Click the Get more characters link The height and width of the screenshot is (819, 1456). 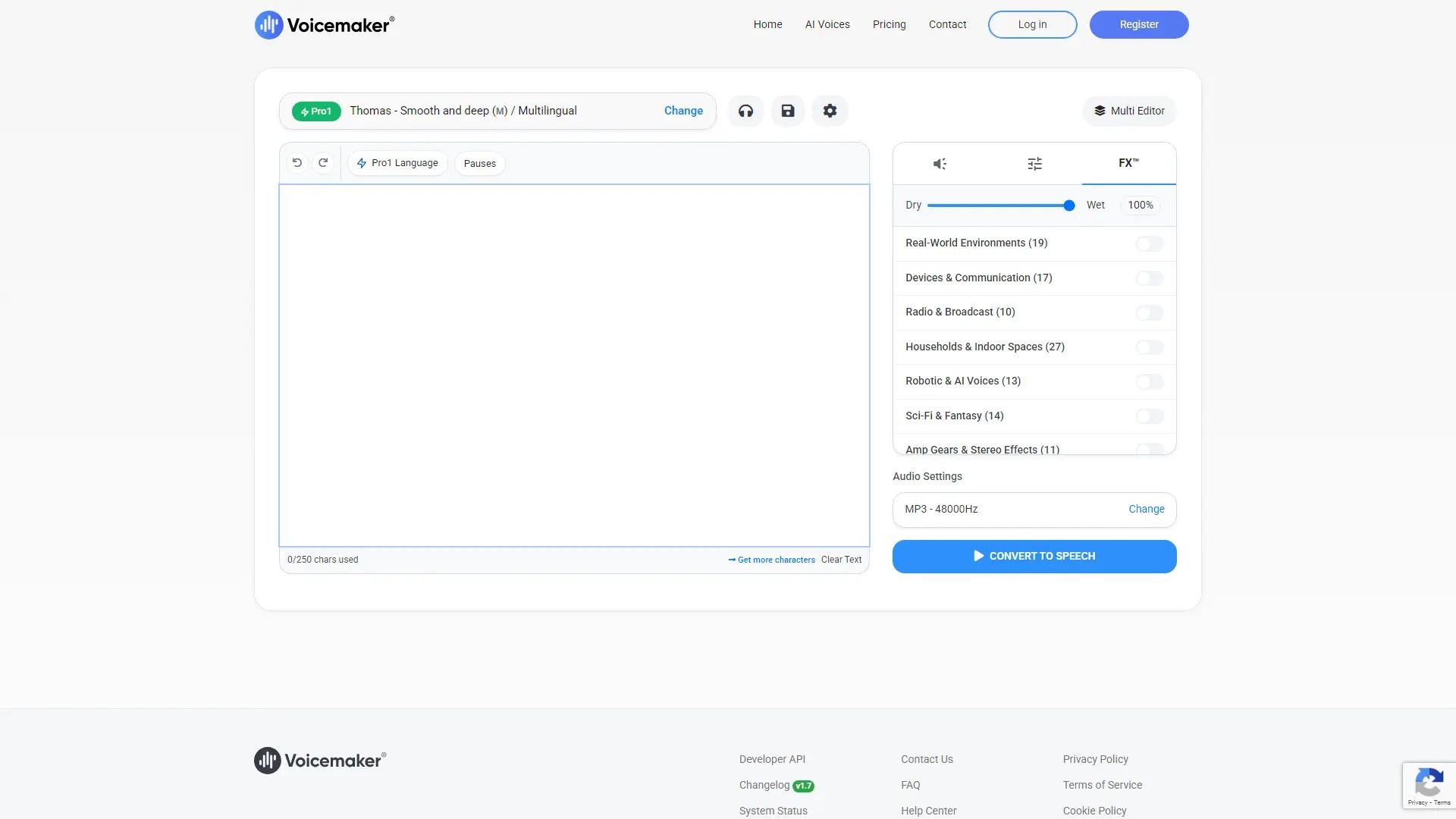coord(775,560)
